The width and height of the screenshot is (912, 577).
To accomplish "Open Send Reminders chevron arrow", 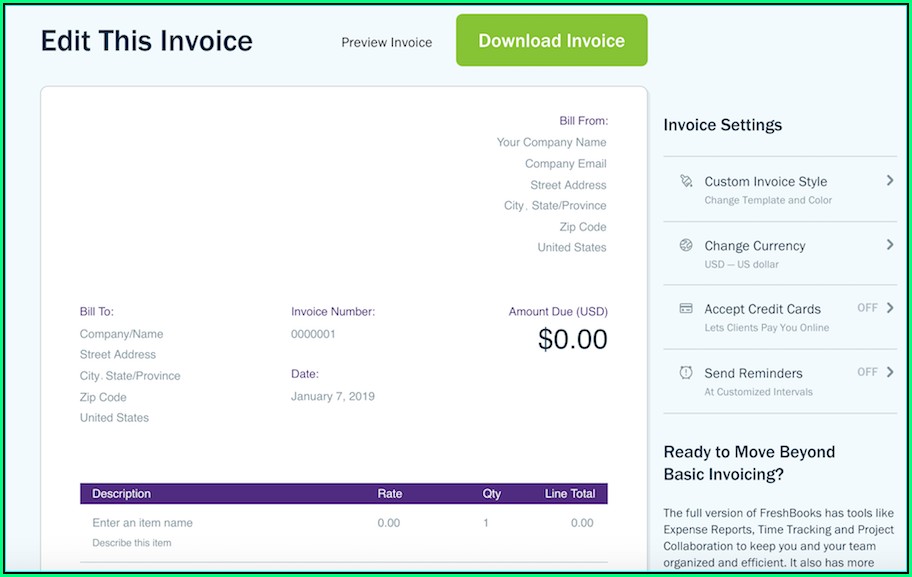I will [889, 372].
